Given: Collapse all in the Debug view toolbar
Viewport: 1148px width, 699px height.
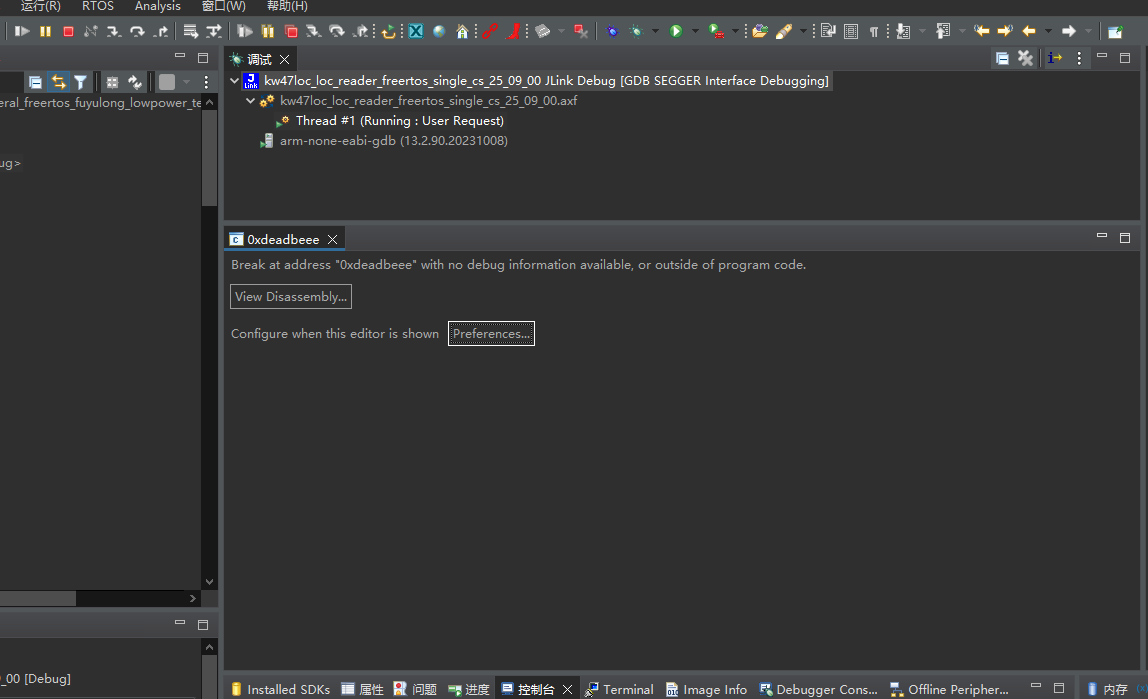Looking at the screenshot, I should click(1002, 59).
